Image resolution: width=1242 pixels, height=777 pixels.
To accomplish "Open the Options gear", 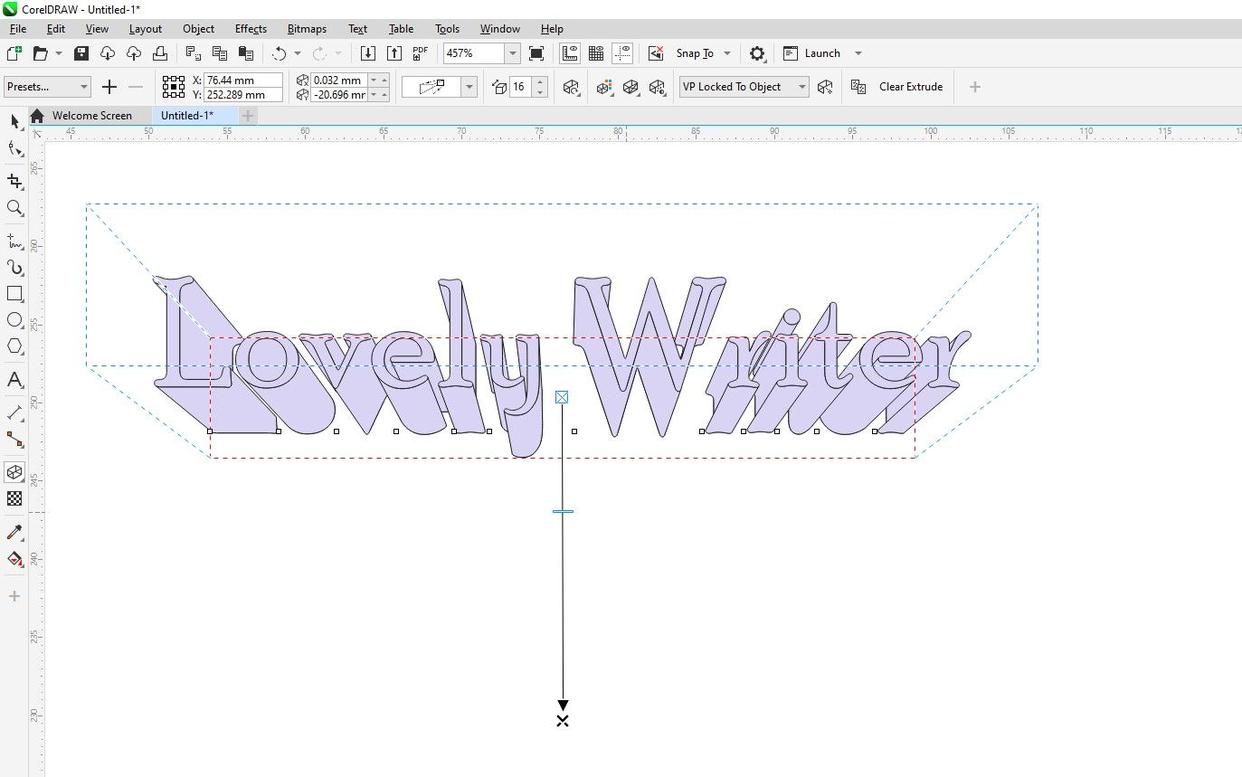I will pyautogui.click(x=757, y=53).
